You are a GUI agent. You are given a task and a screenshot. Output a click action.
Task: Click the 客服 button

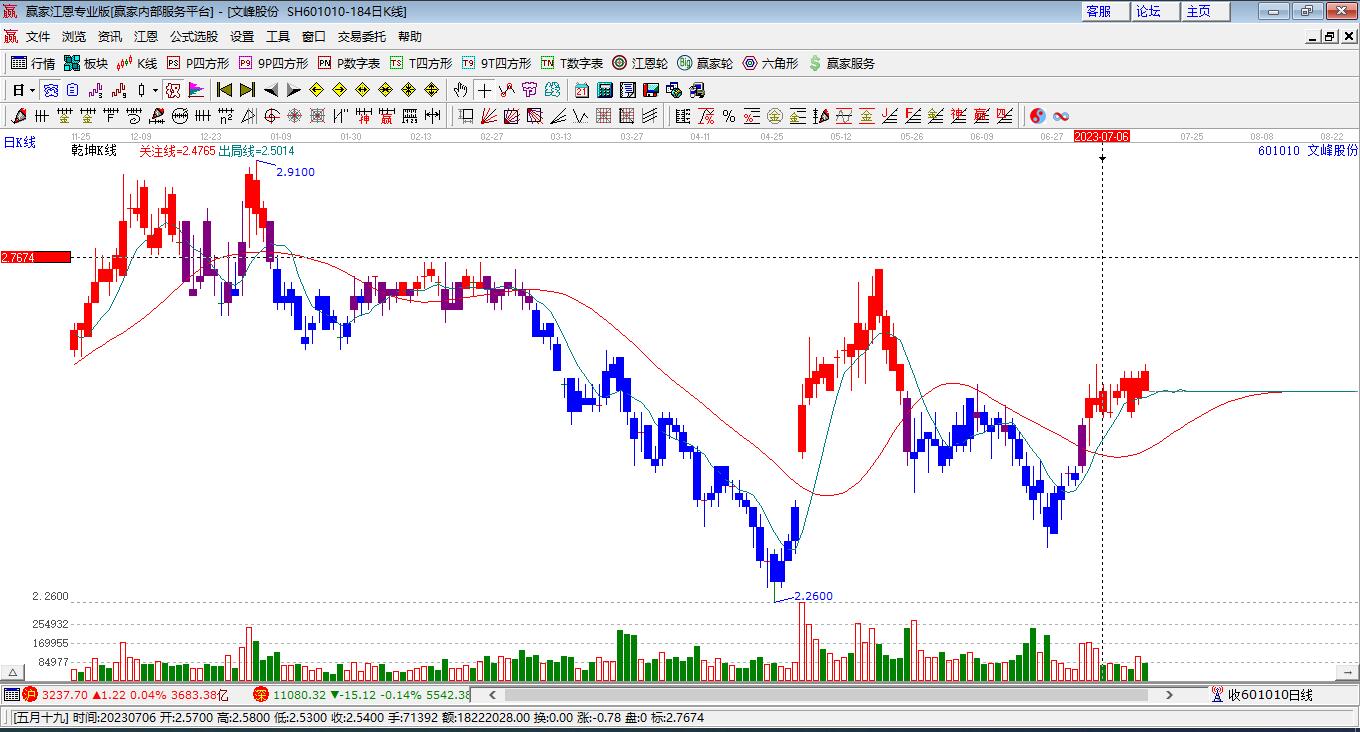[x=1105, y=11]
